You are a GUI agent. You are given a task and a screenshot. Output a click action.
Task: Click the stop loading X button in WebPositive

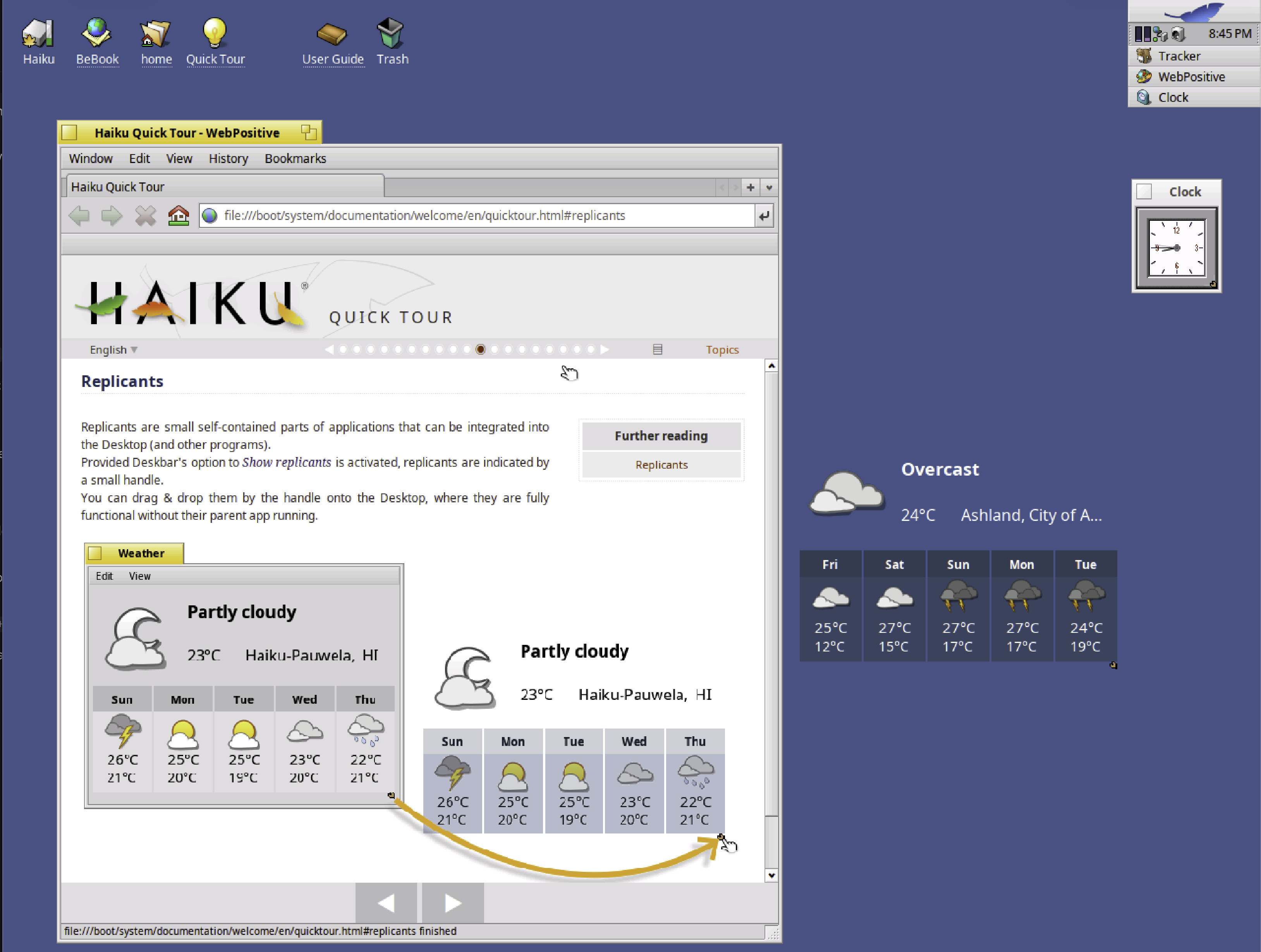145,215
